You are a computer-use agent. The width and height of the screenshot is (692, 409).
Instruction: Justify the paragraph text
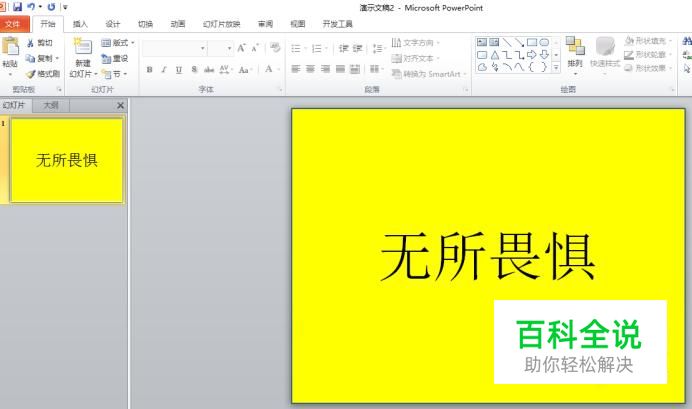pos(340,69)
